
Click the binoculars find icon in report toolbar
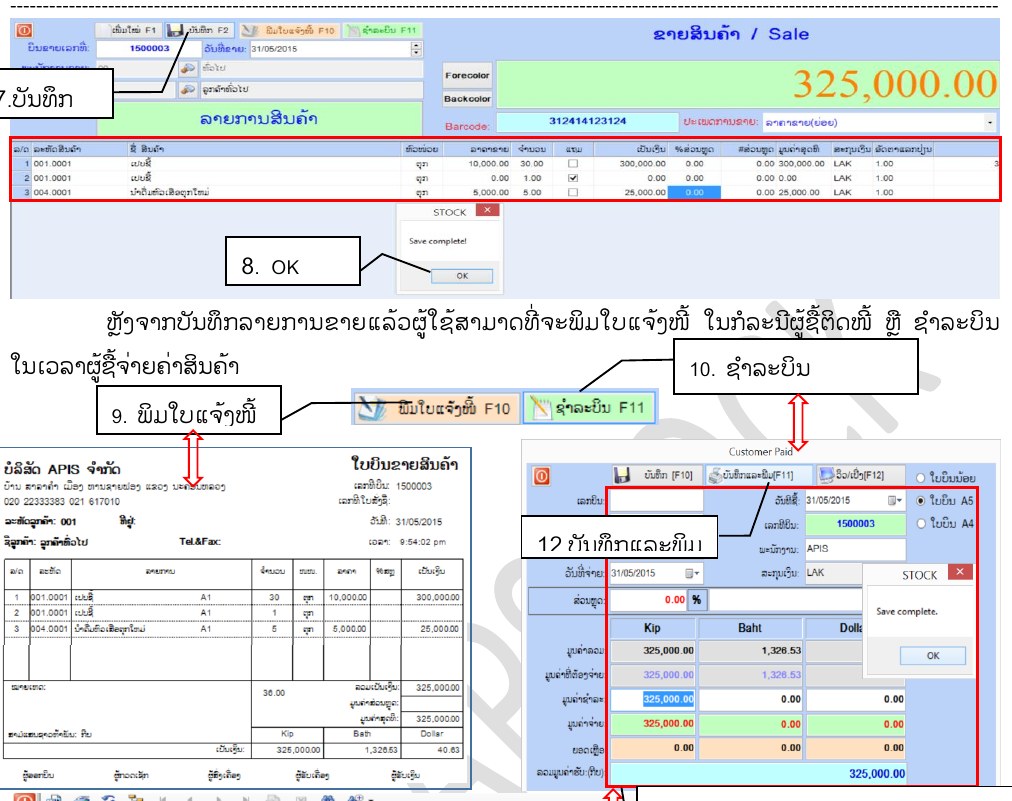coord(328,798)
